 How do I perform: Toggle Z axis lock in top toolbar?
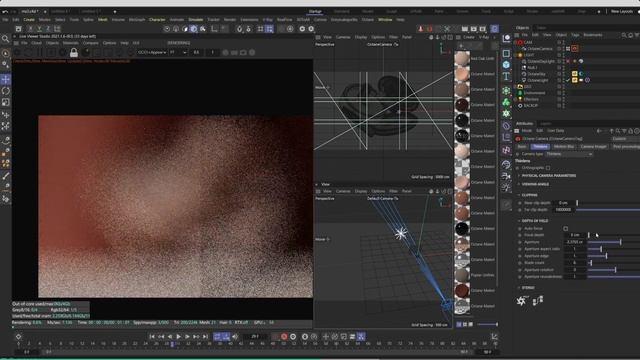(x=48, y=29)
